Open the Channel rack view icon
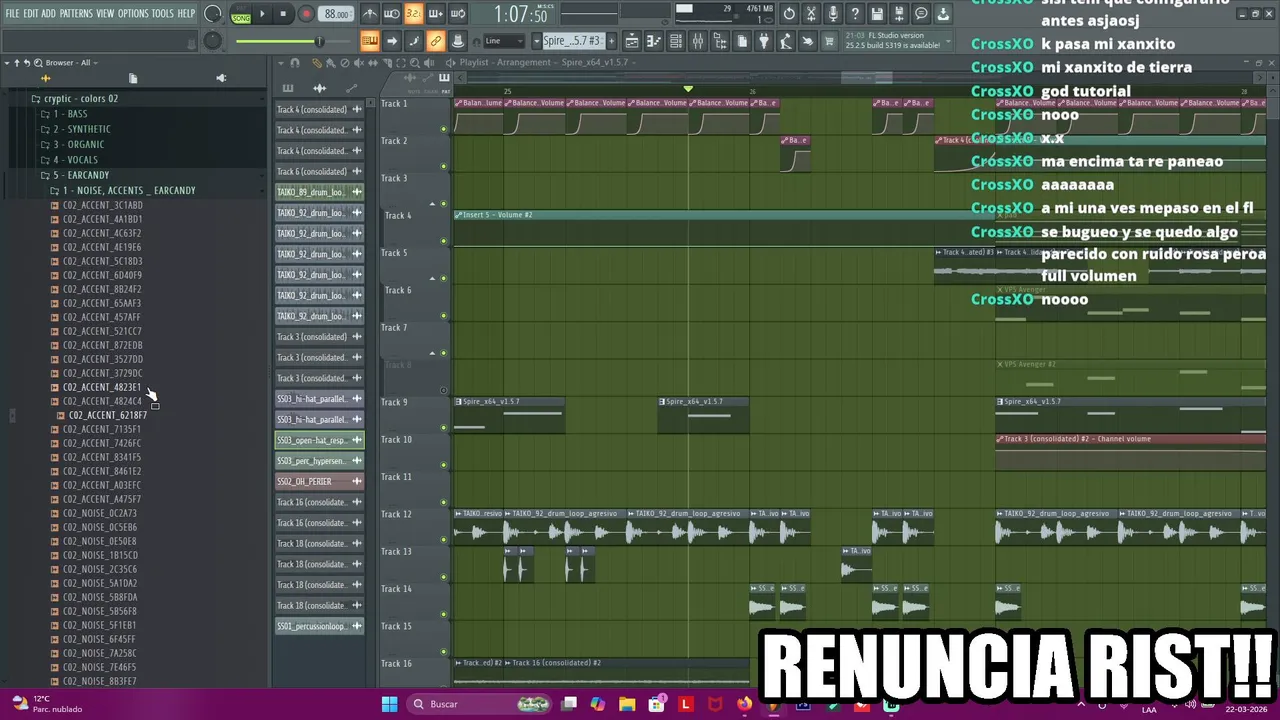 click(675, 41)
